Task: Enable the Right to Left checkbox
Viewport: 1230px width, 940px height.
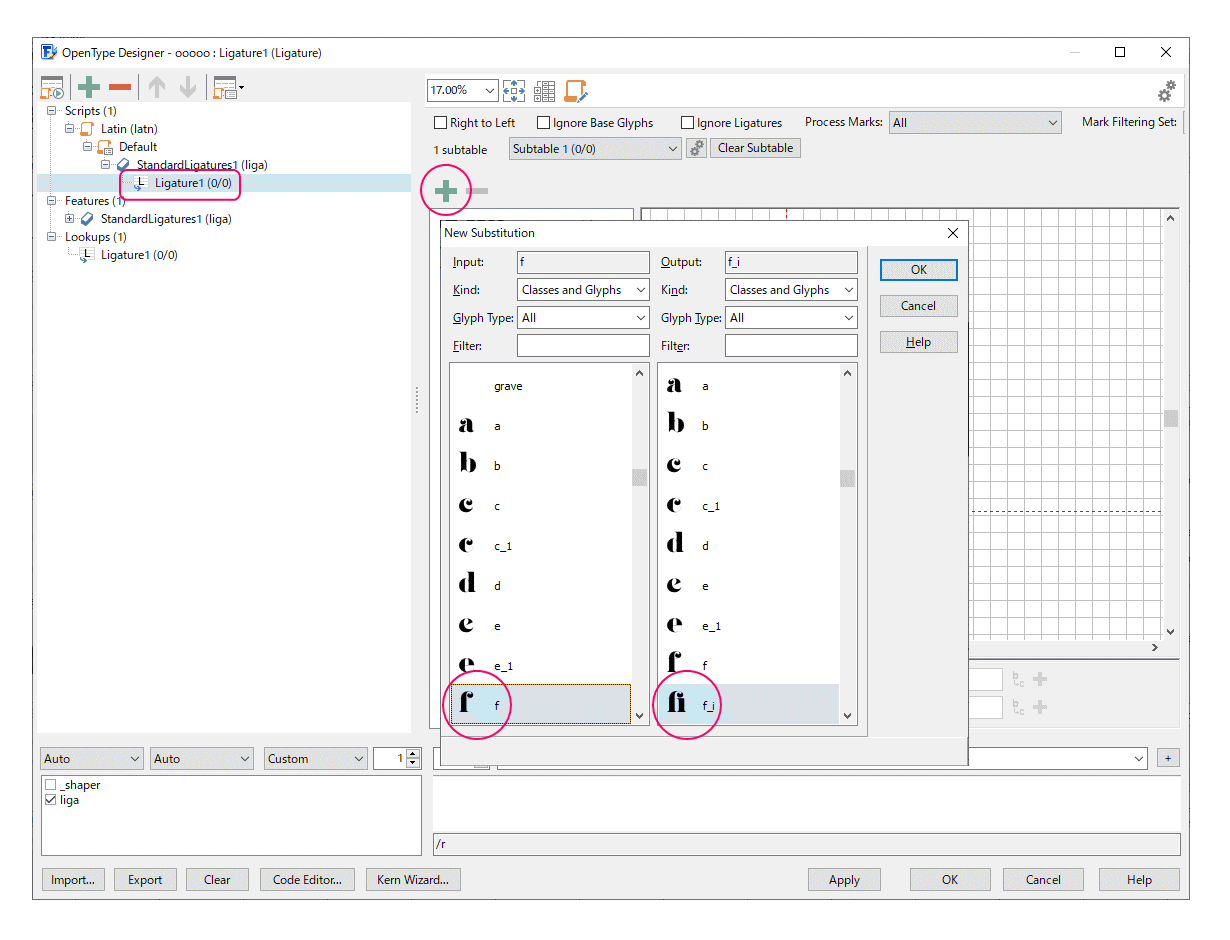Action: pos(441,123)
